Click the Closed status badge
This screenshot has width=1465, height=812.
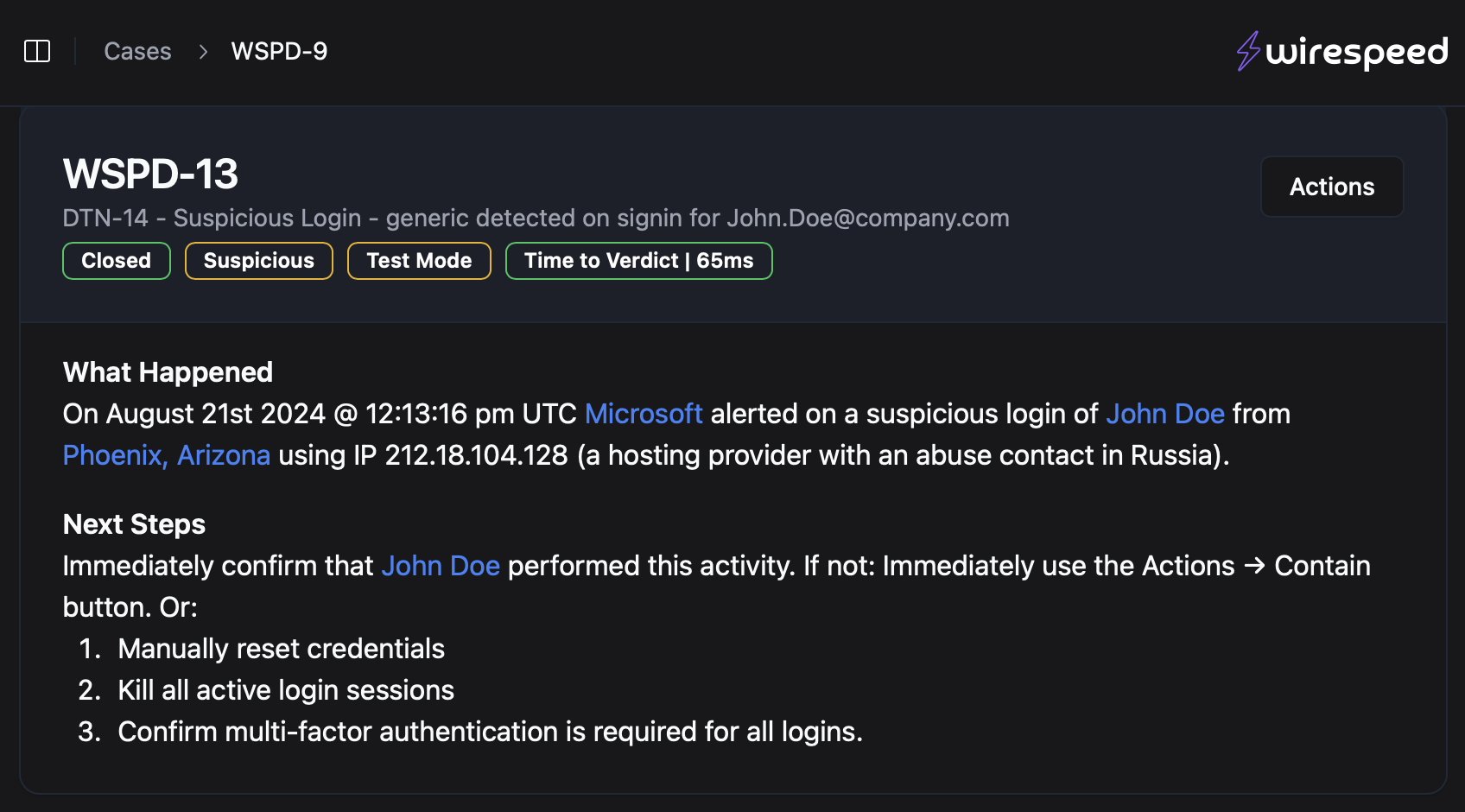pos(116,261)
